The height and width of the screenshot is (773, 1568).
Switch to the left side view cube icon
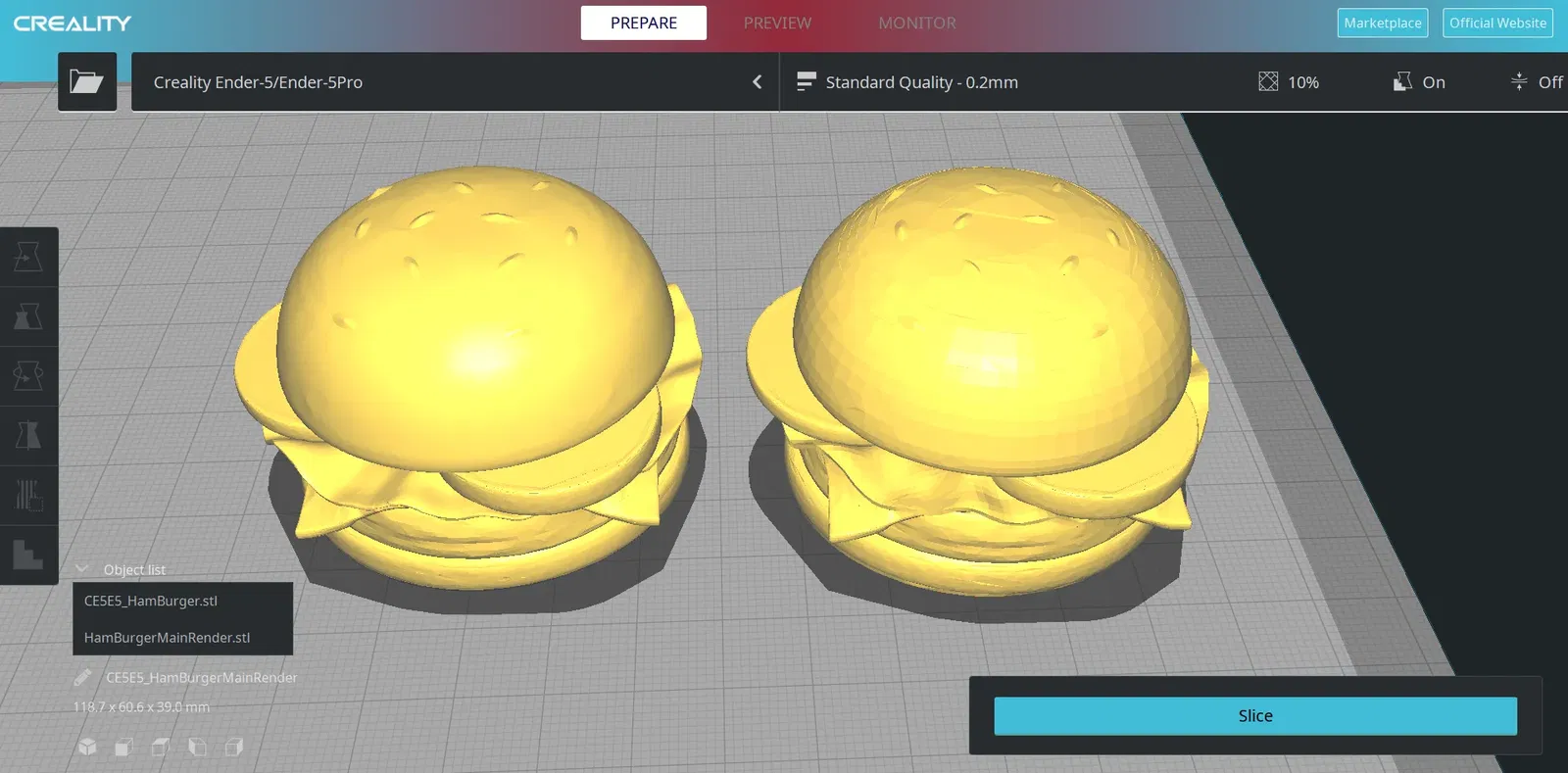(x=197, y=747)
